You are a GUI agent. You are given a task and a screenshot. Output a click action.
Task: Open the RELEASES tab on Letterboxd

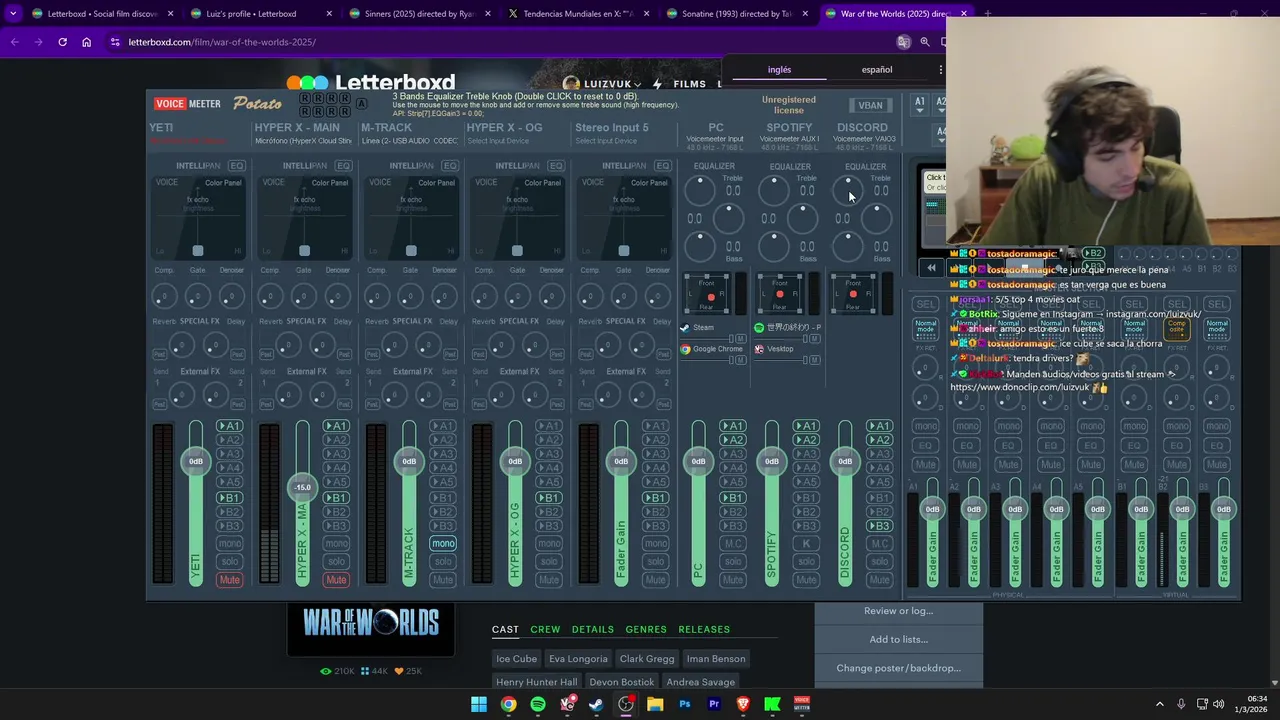pyautogui.click(x=704, y=629)
